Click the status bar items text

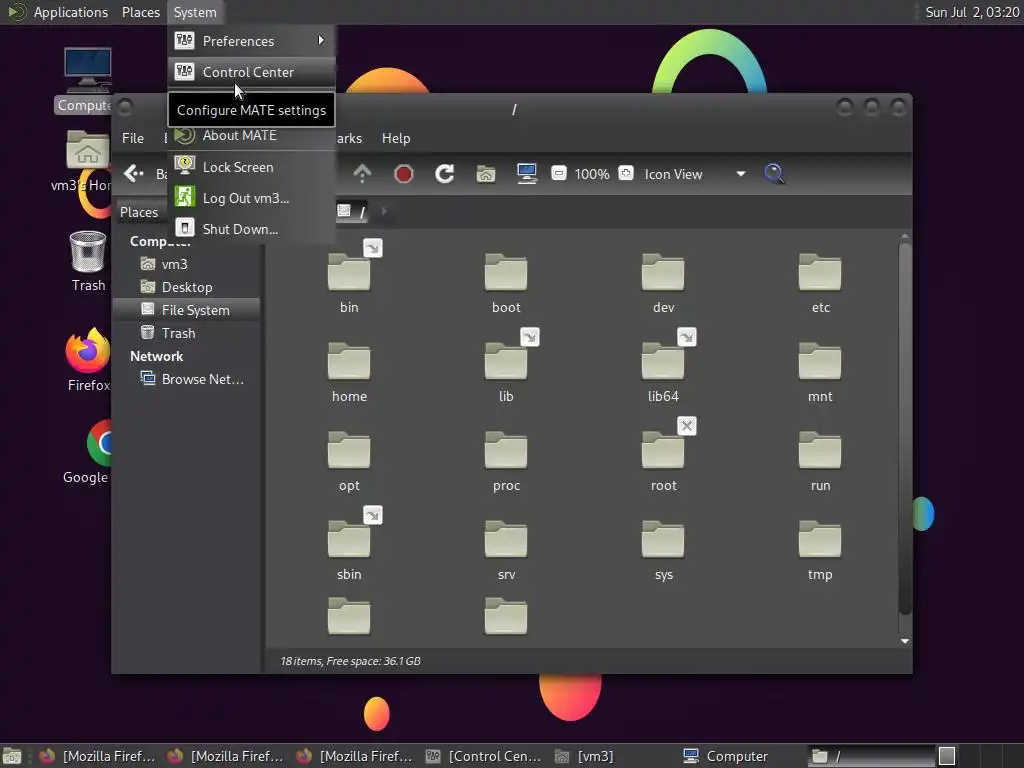(350, 661)
